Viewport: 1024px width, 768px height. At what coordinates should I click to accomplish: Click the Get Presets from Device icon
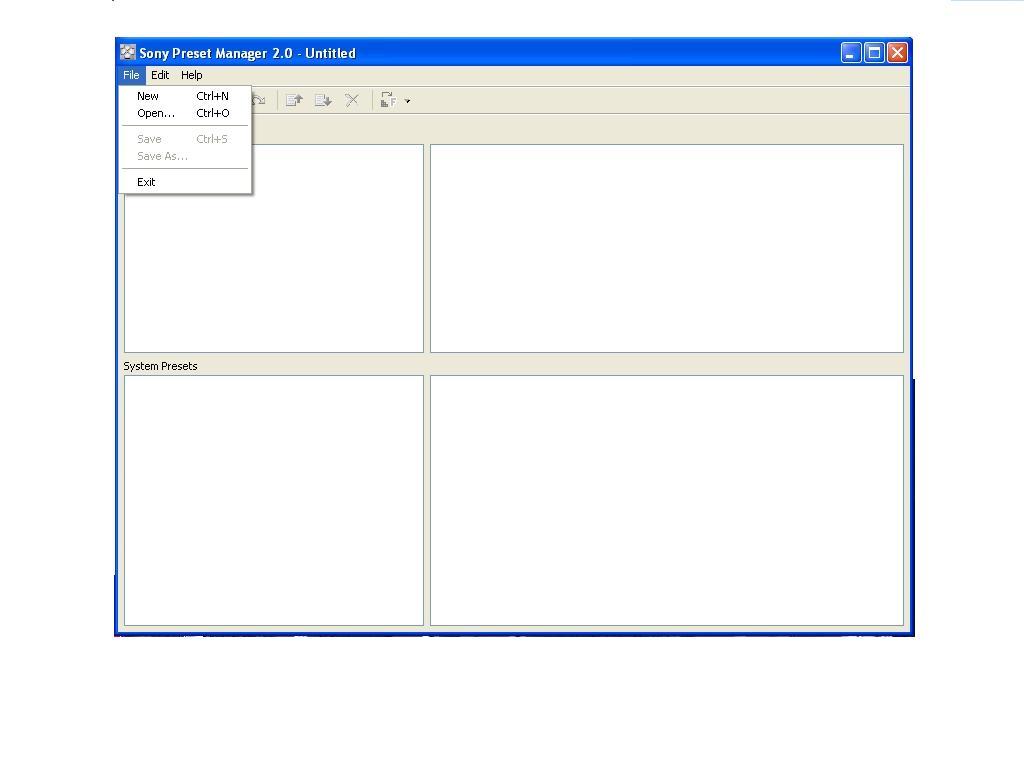point(322,99)
